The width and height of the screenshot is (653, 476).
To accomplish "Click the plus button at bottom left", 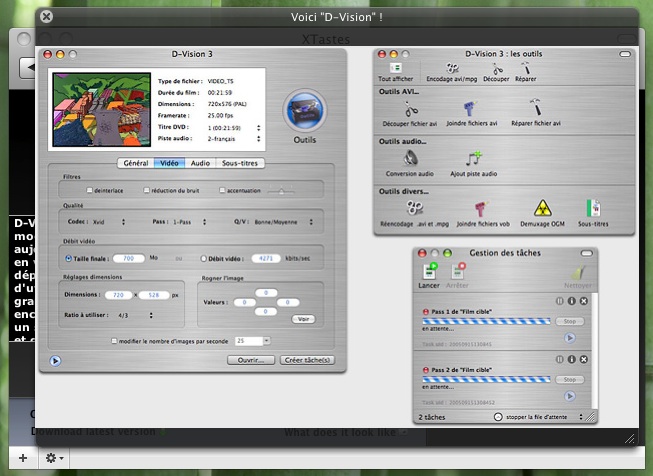I will tap(23, 458).
